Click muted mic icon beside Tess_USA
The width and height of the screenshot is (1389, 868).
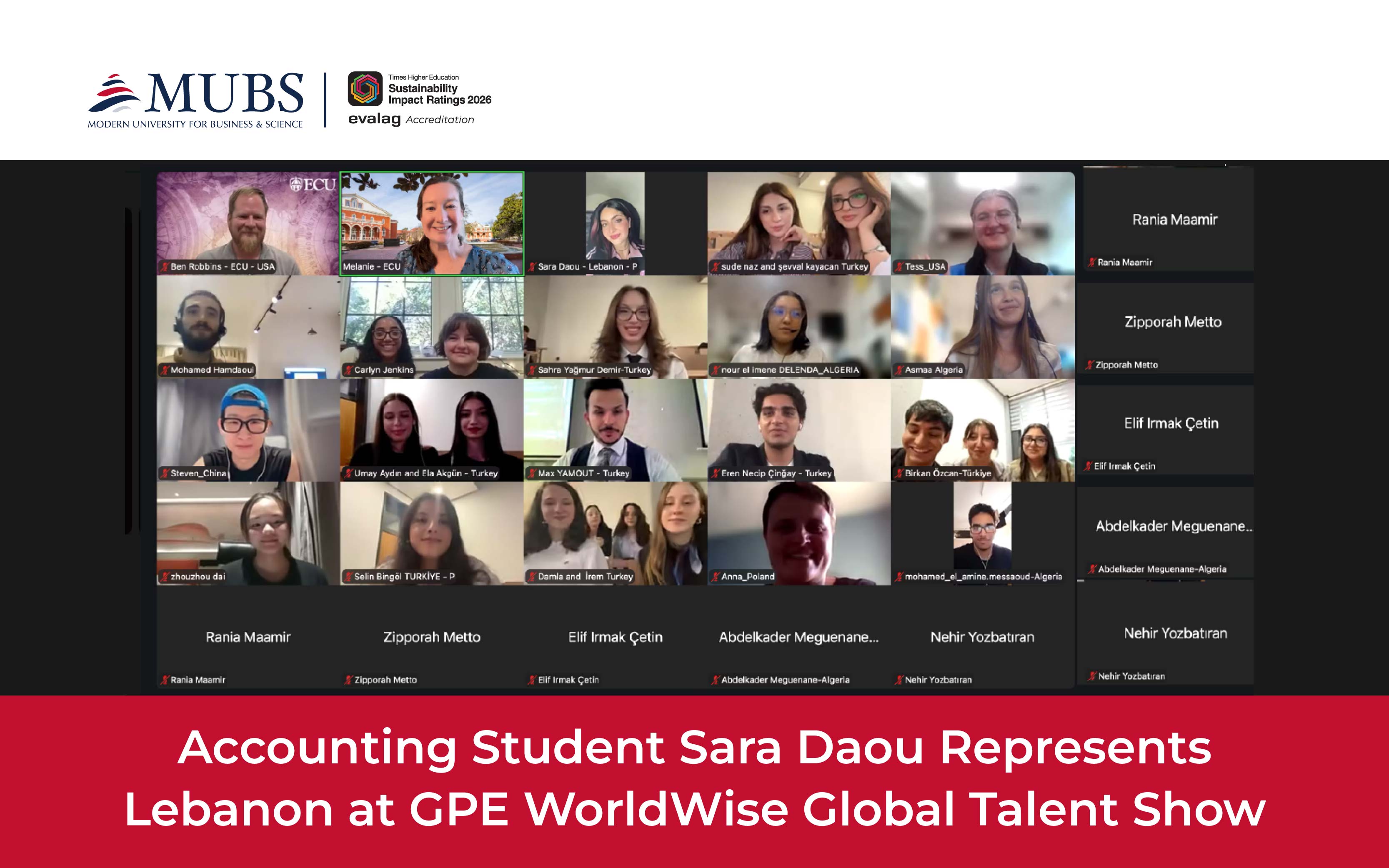coord(899,266)
